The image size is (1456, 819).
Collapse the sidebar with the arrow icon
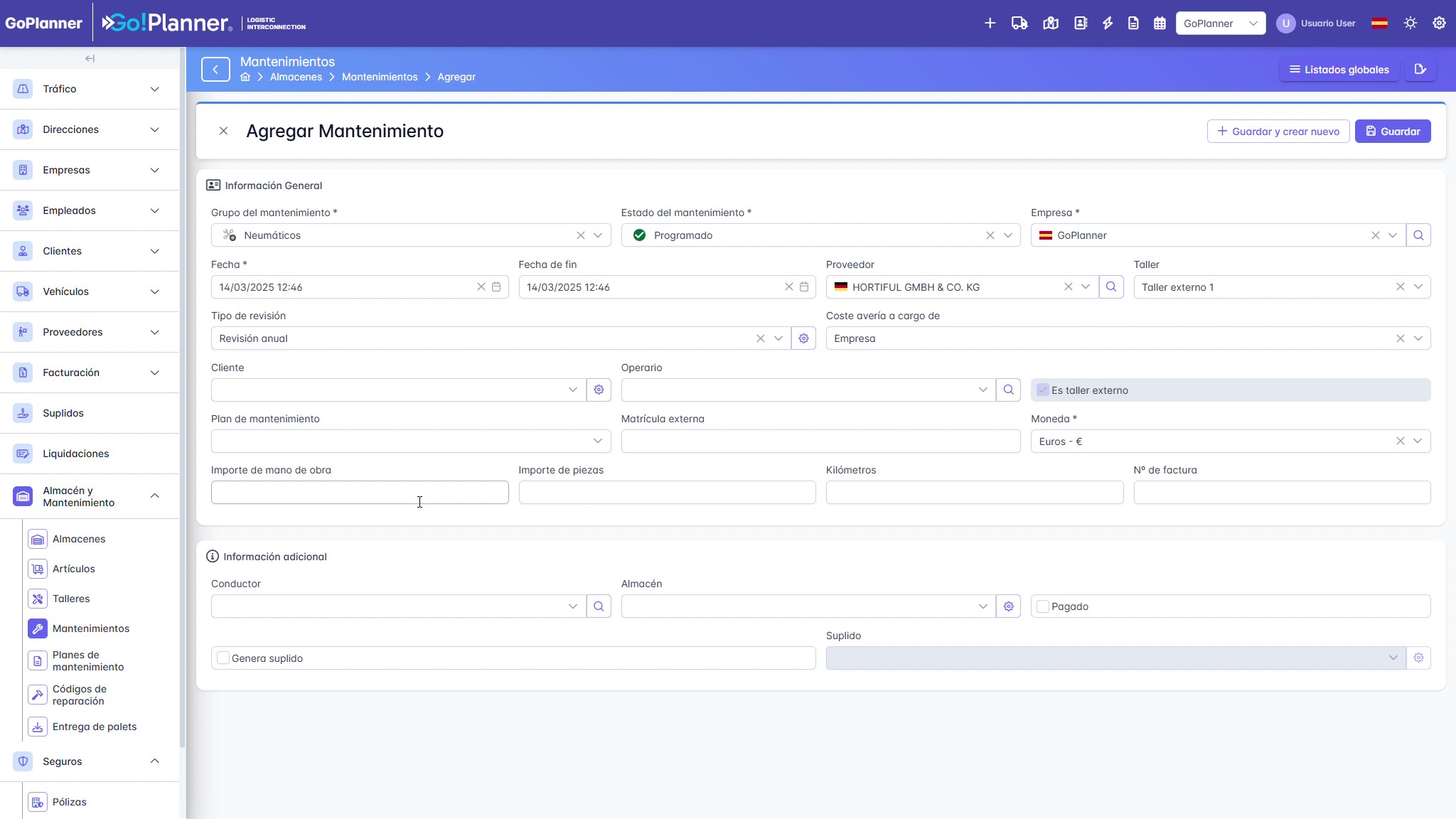[90, 58]
